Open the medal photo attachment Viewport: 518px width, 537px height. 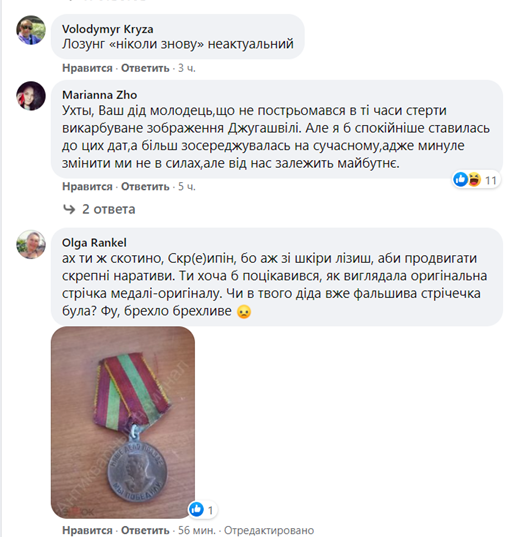123,422
